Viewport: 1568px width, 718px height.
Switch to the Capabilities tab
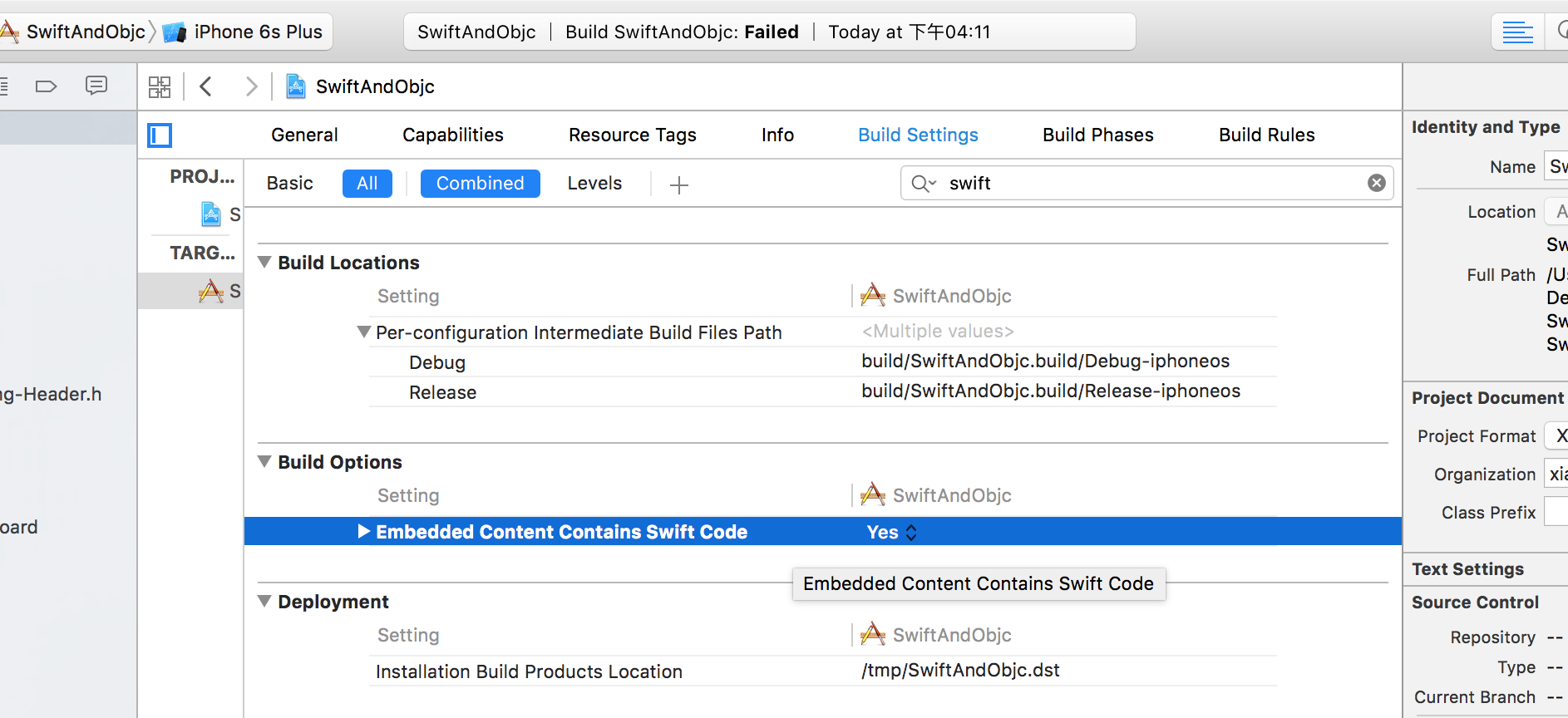[x=453, y=135]
